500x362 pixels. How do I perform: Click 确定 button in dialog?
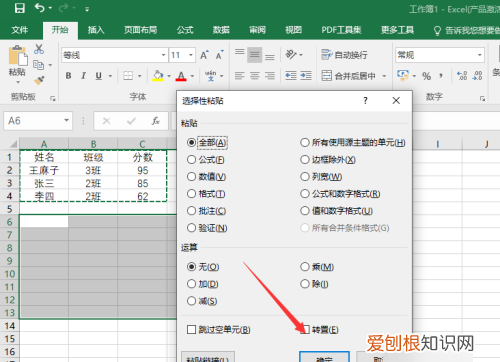(324, 356)
